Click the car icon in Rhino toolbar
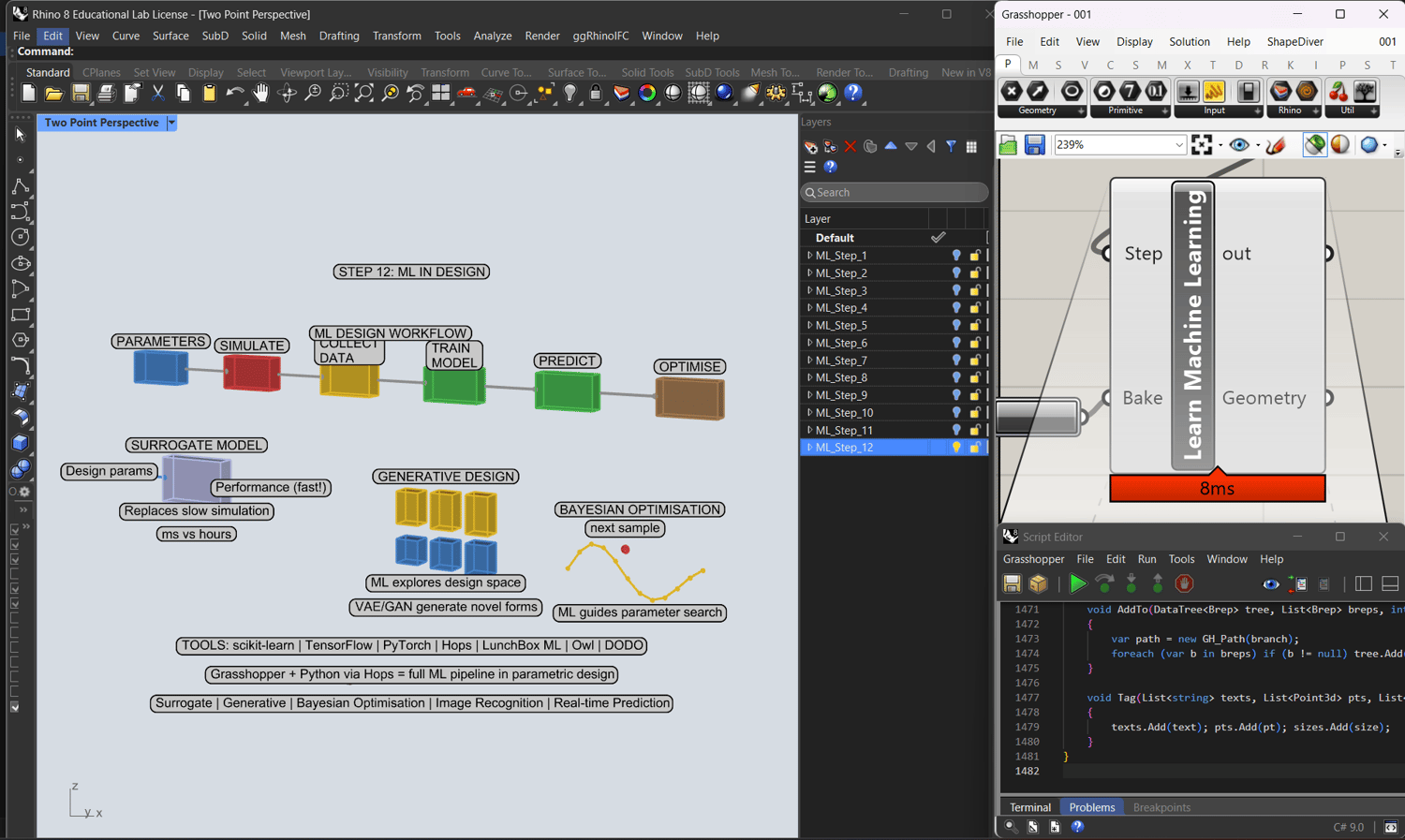 pyautogui.click(x=466, y=93)
